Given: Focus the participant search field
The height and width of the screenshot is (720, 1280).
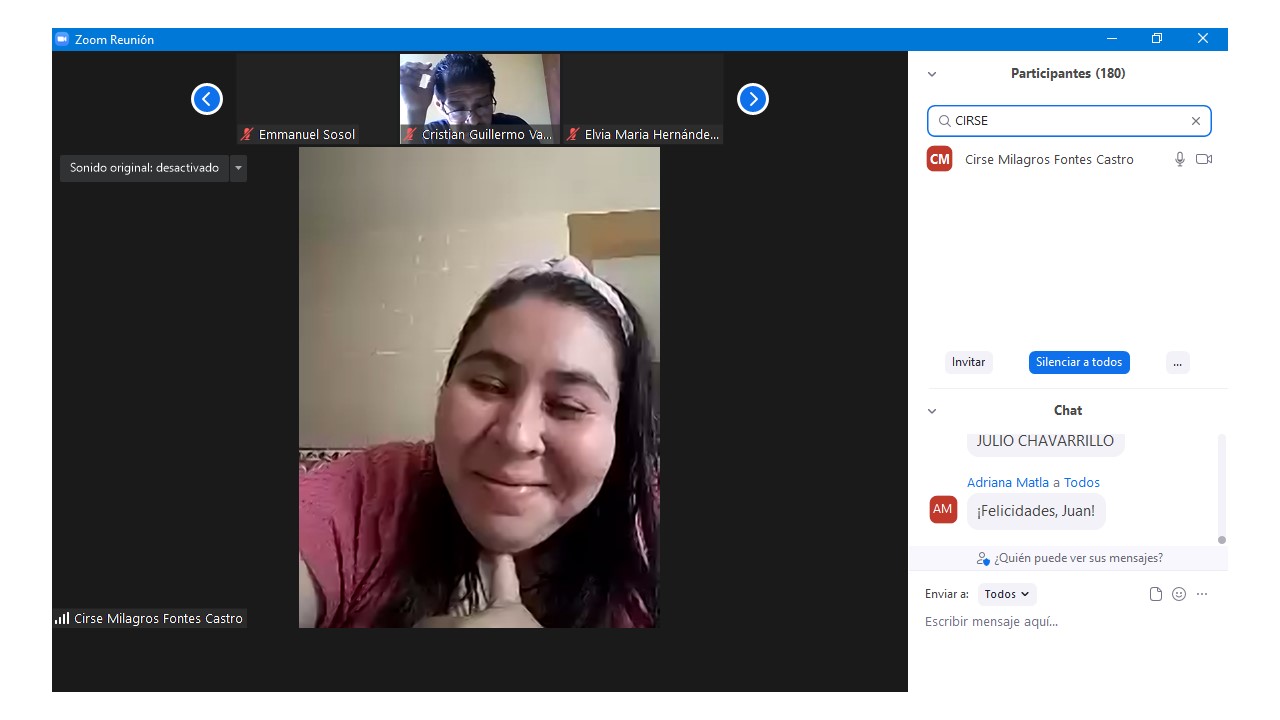Looking at the screenshot, I should [1069, 121].
